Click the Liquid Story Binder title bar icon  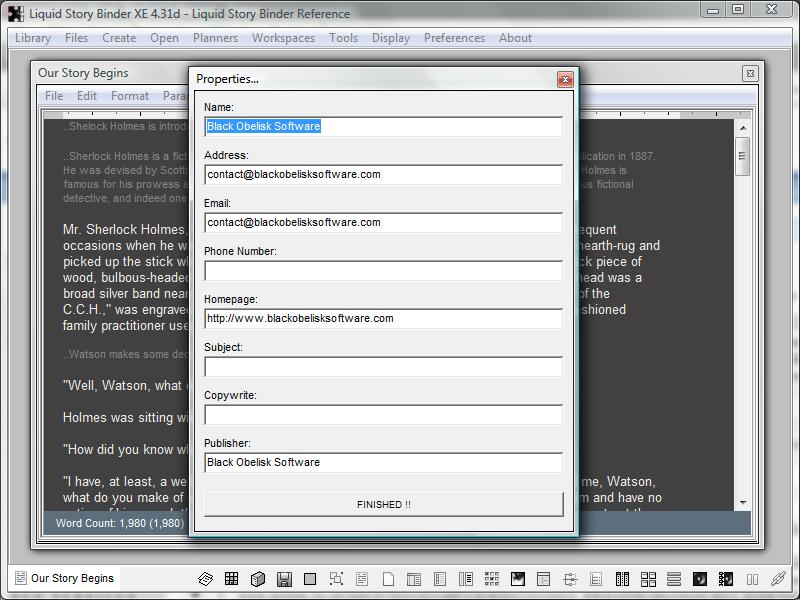click(15, 13)
